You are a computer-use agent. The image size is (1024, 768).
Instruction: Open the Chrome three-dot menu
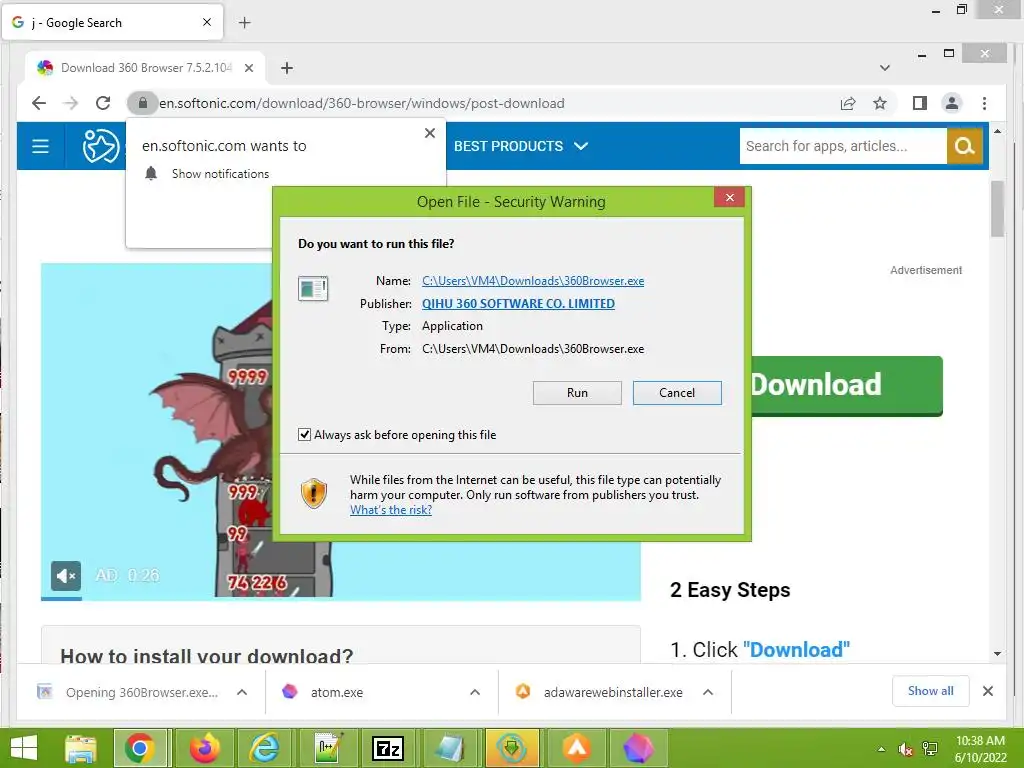coord(984,103)
